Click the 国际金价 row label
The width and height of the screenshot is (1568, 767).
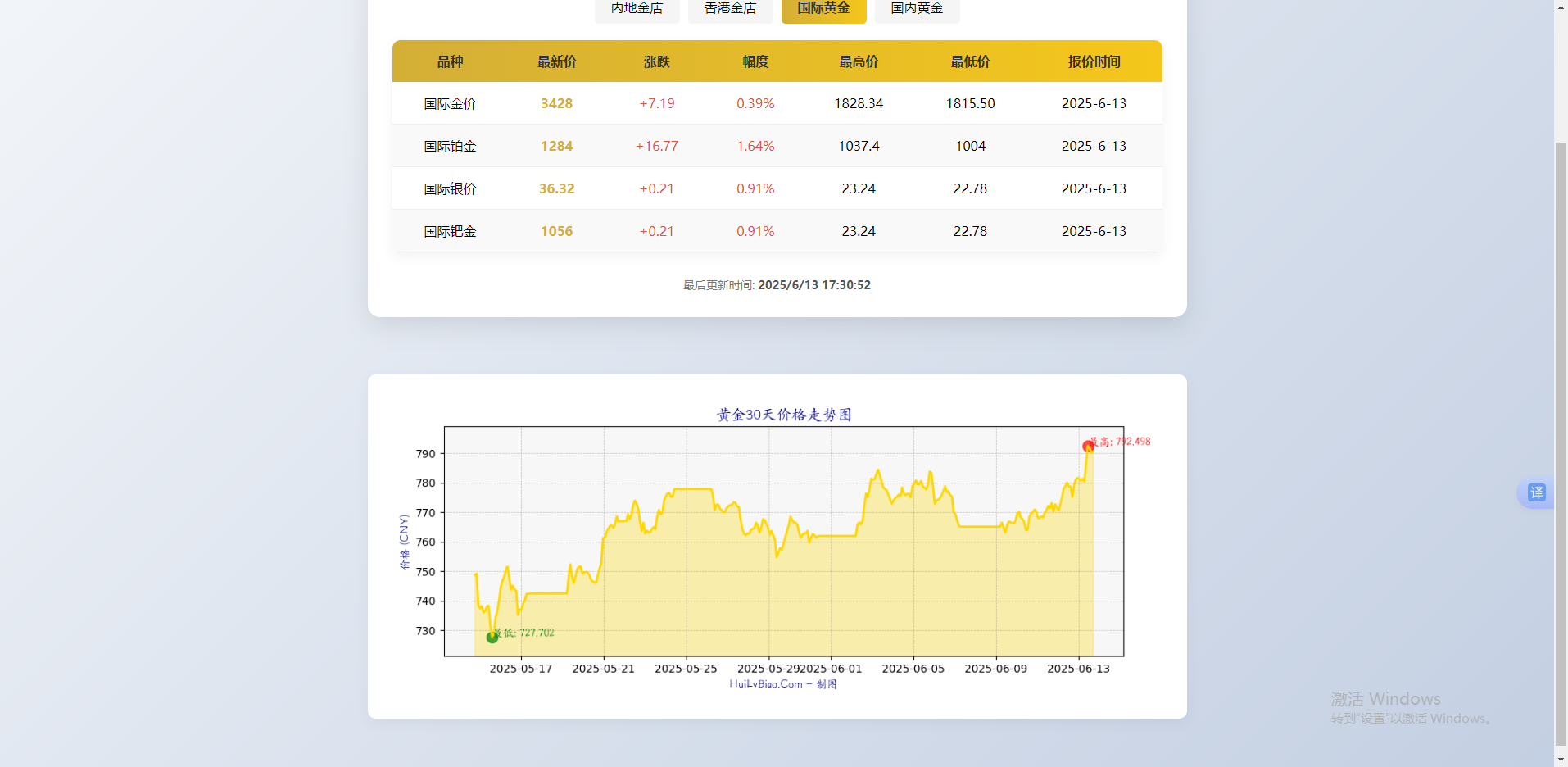(451, 103)
